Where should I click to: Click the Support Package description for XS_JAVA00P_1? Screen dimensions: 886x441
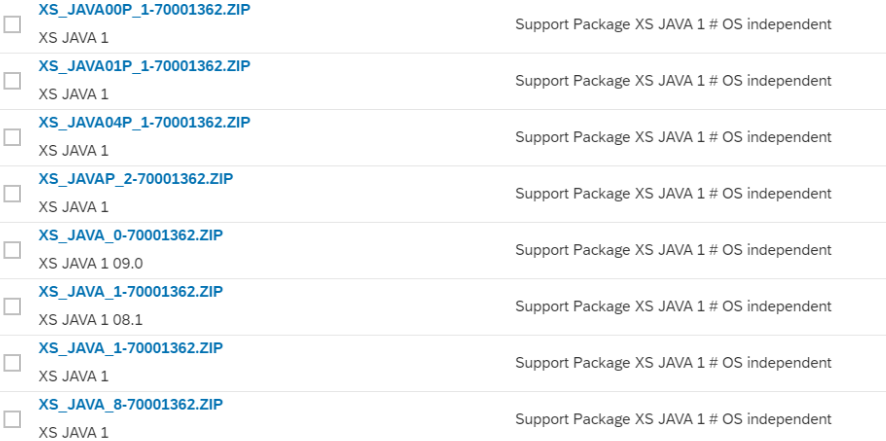point(673,24)
